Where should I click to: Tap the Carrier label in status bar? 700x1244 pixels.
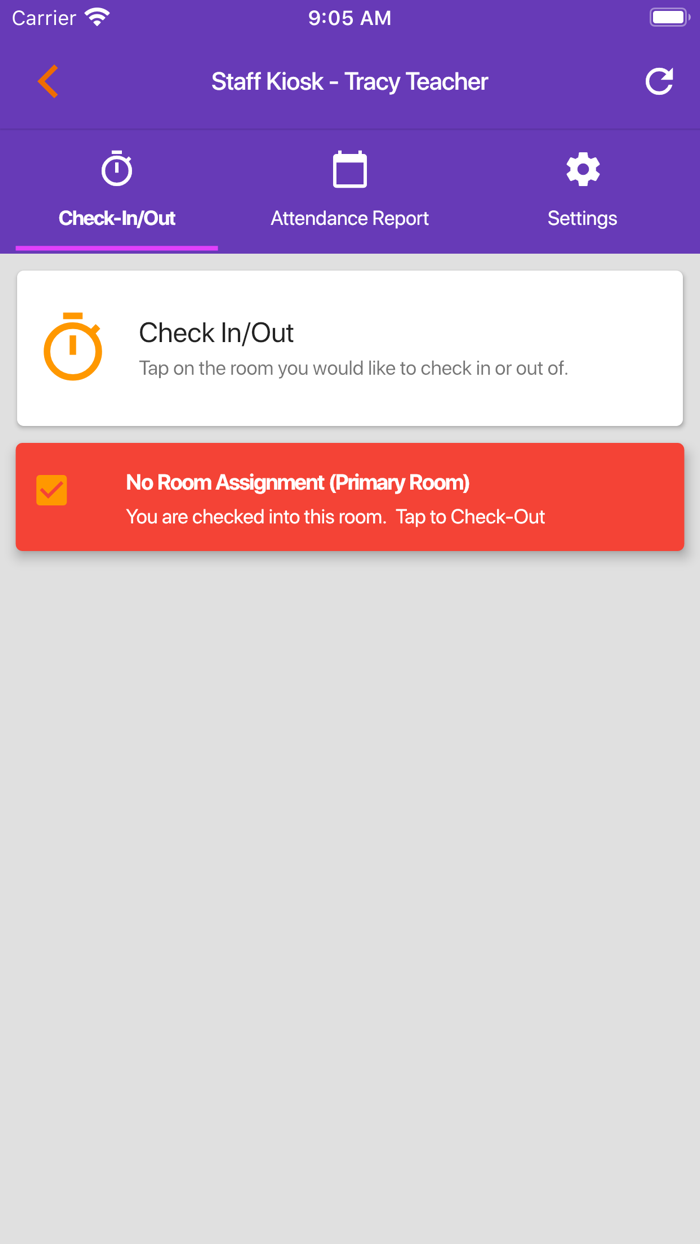44,18
